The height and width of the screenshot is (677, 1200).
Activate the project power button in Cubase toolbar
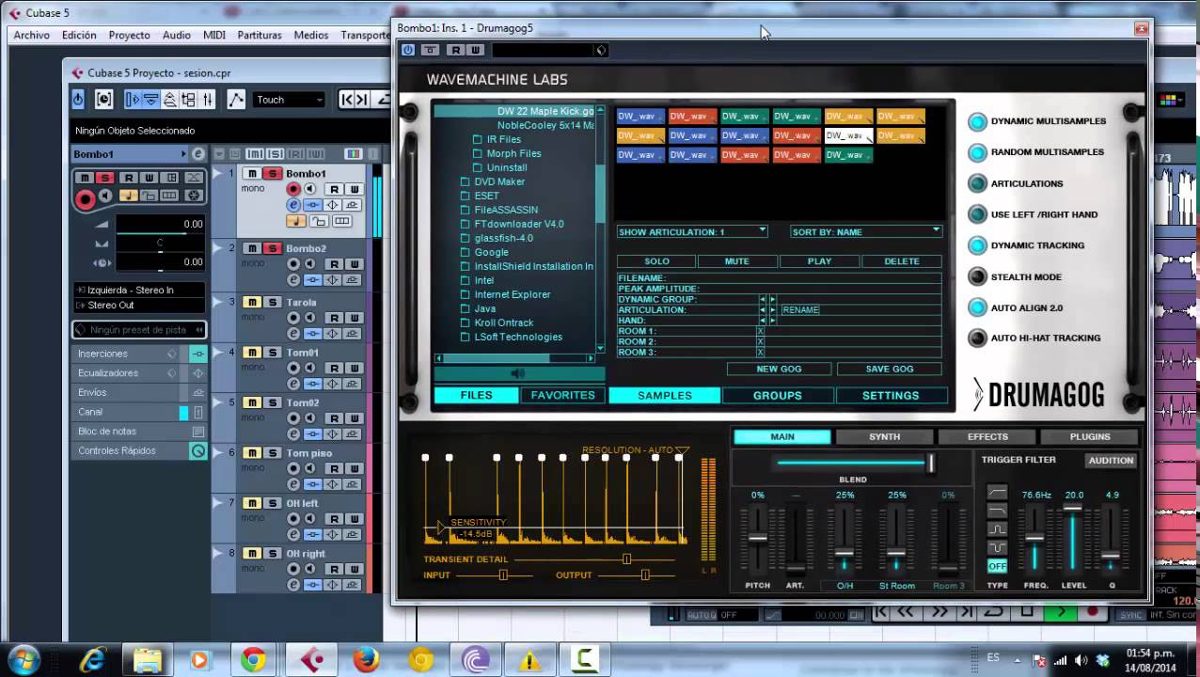pyautogui.click(x=79, y=99)
